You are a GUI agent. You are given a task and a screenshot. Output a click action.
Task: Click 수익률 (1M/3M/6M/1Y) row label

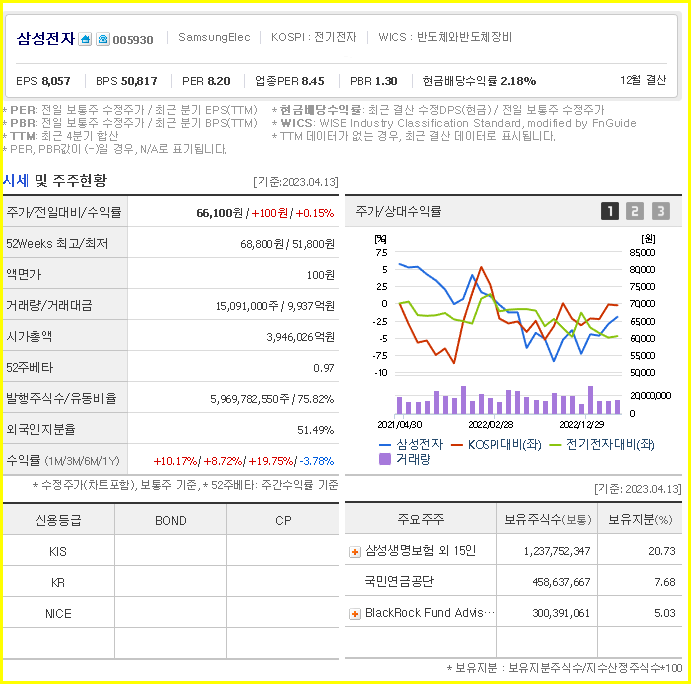coord(63,461)
